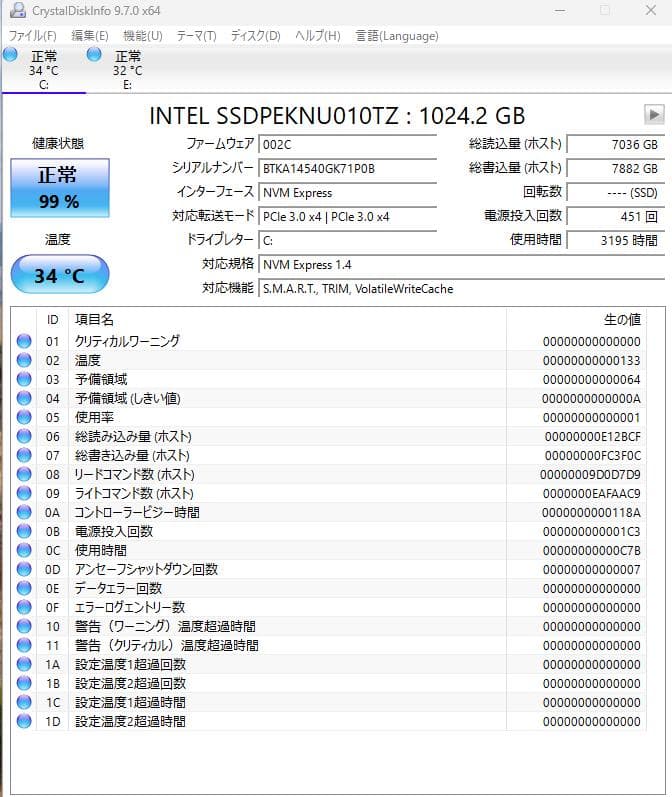Select the blue status orb for drive E:
Viewport: 672px width, 797px height.
tap(94, 54)
